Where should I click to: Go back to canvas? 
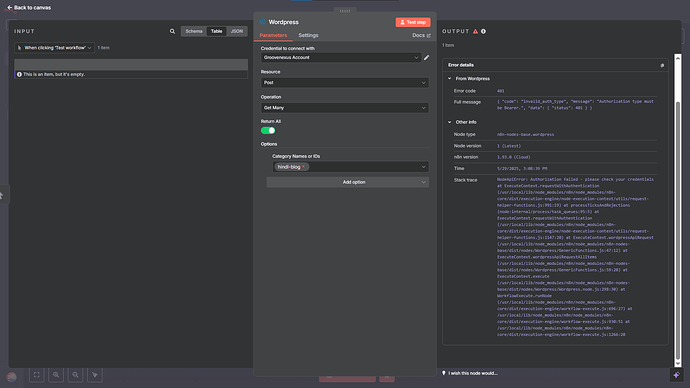[x=29, y=7]
